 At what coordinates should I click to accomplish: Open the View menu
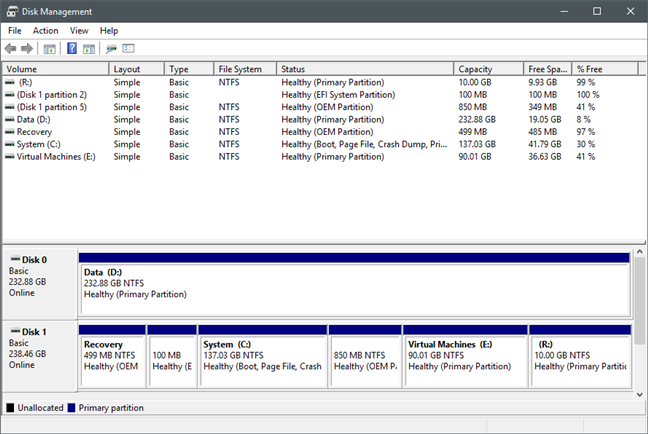[79, 31]
